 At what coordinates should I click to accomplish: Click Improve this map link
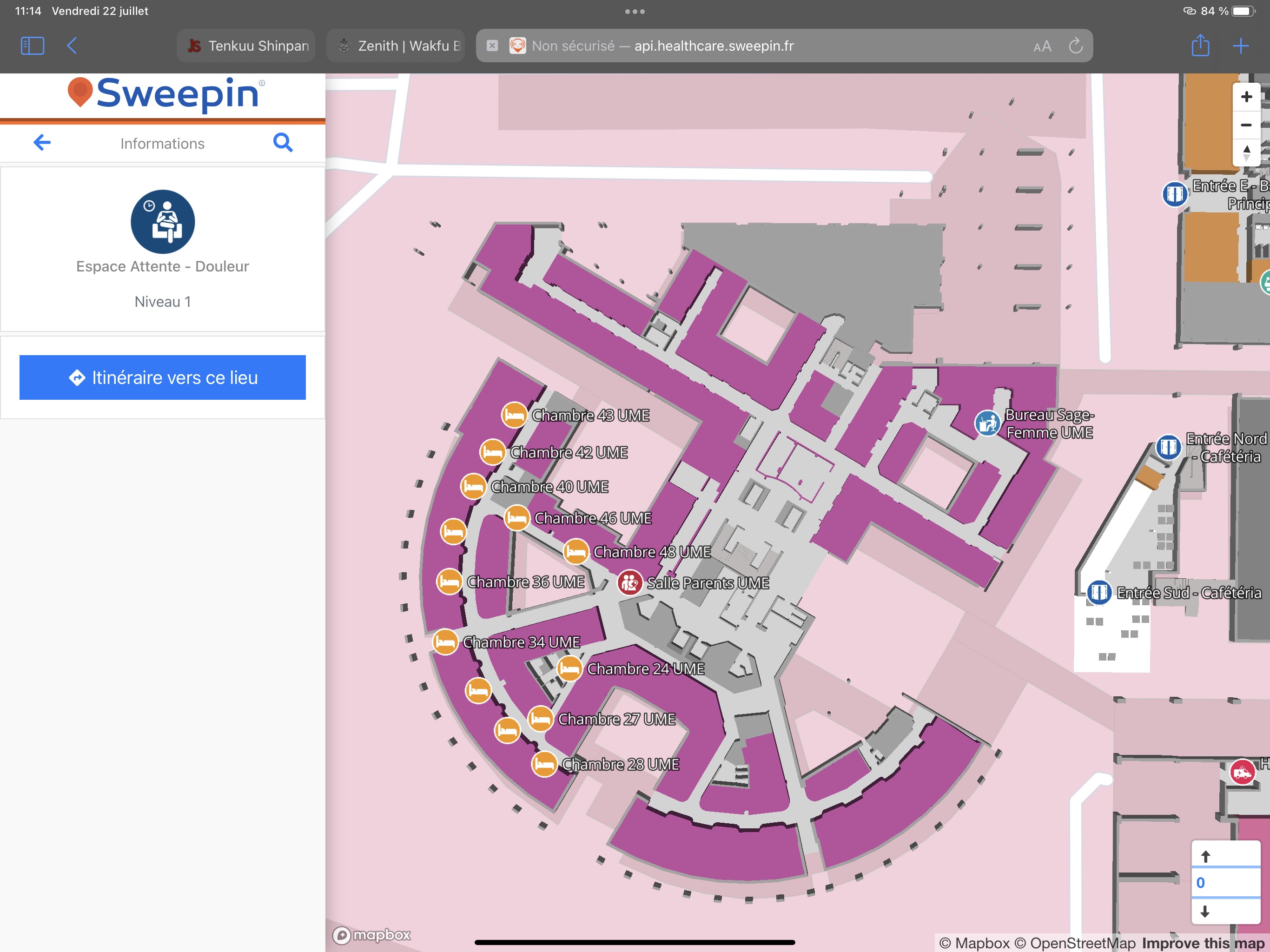tap(1203, 943)
